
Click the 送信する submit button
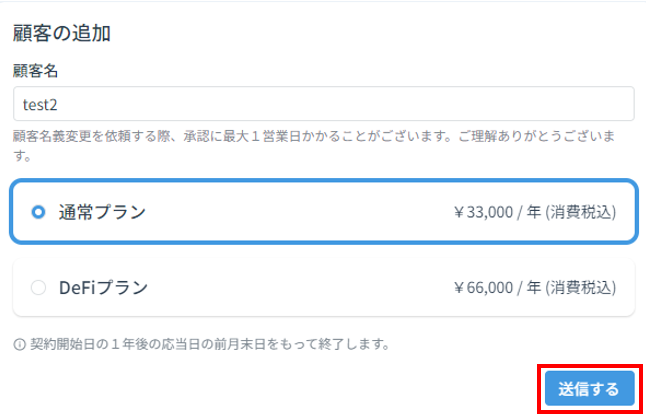pos(590,388)
